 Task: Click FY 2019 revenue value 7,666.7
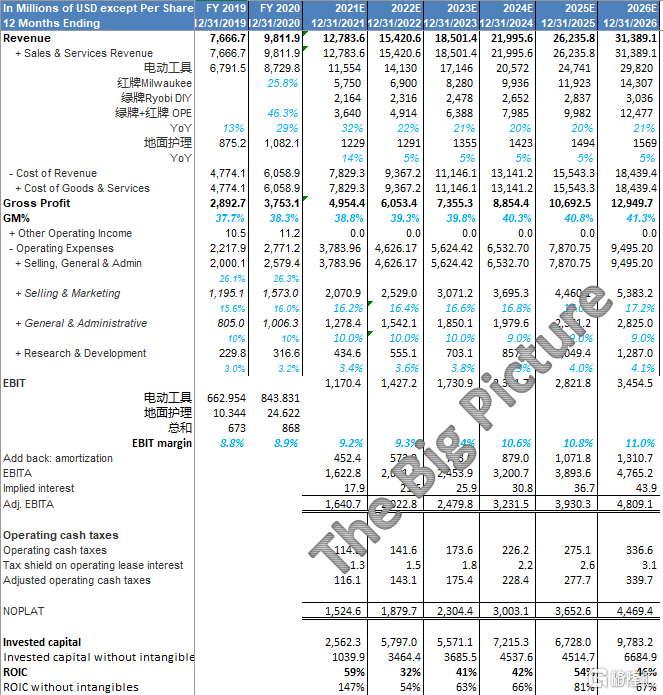coord(228,38)
